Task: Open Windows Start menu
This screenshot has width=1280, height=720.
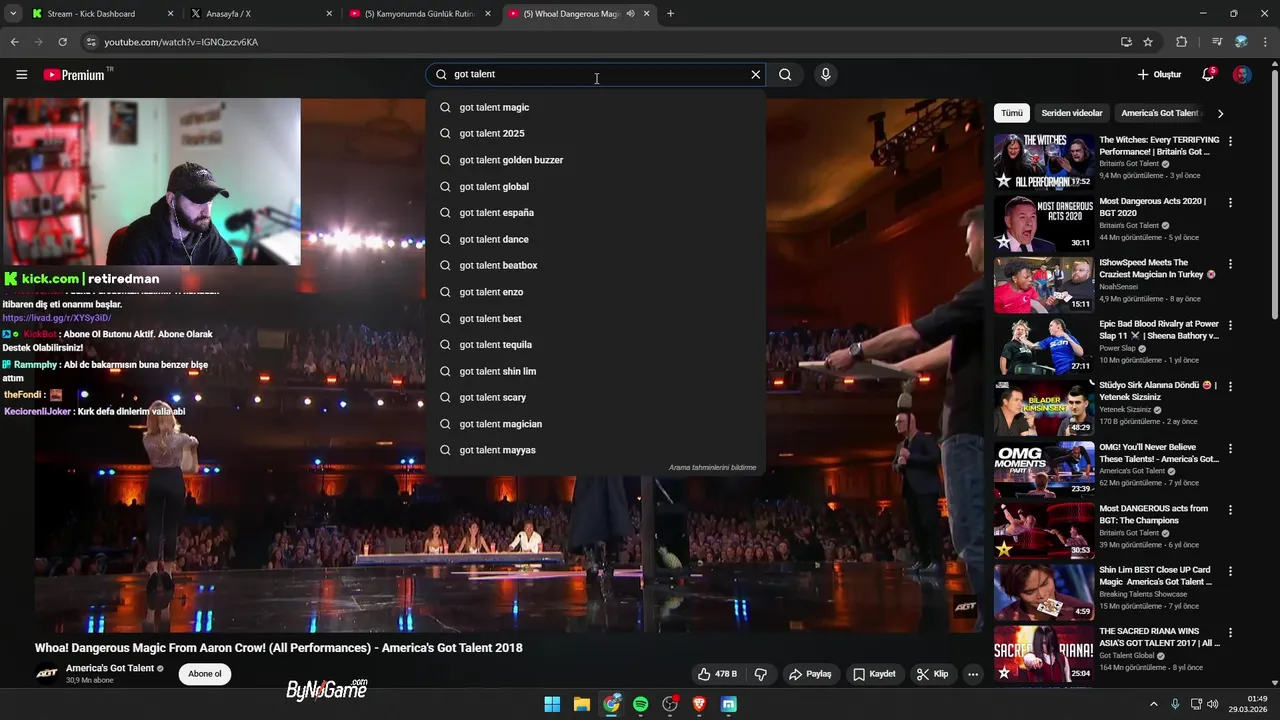Action: click(552, 704)
